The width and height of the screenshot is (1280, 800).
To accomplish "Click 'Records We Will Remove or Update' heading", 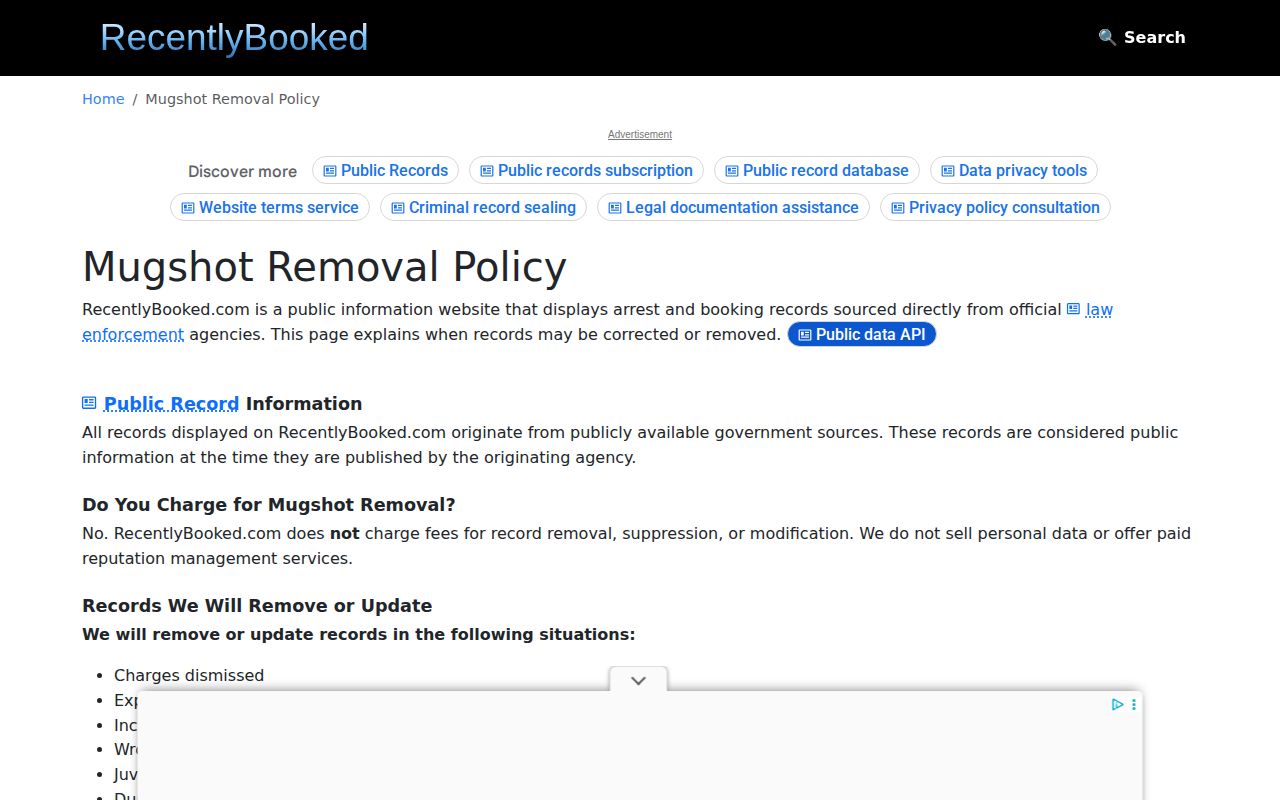I will [x=257, y=605].
